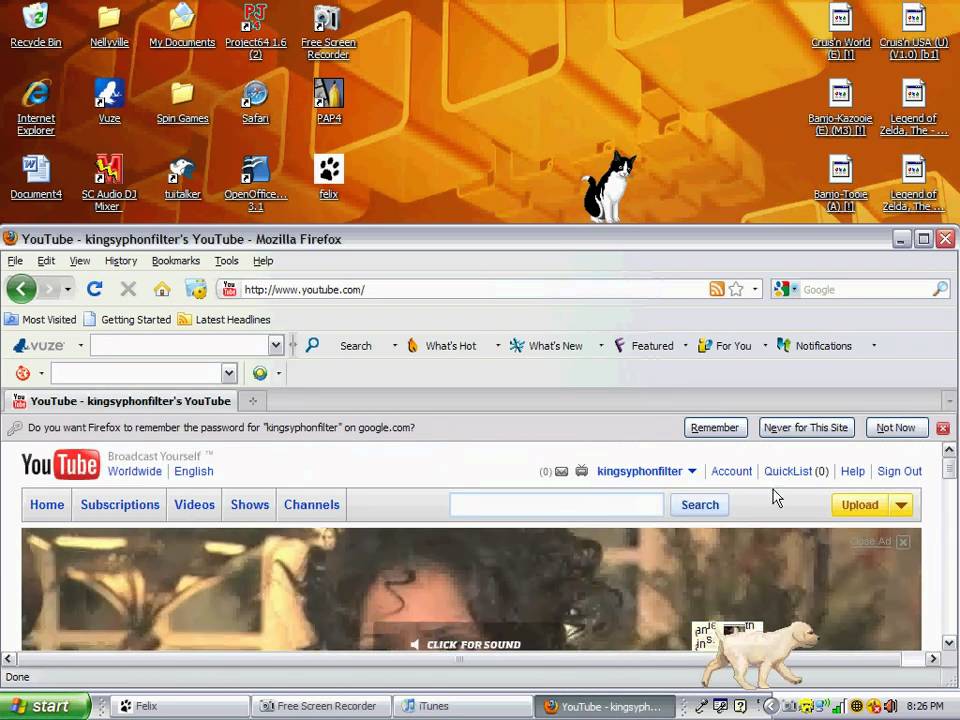Open the Account link
Image resolution: width=960 pixels, height=720 pixels.
pyautogui.click(x=731, y=471)
